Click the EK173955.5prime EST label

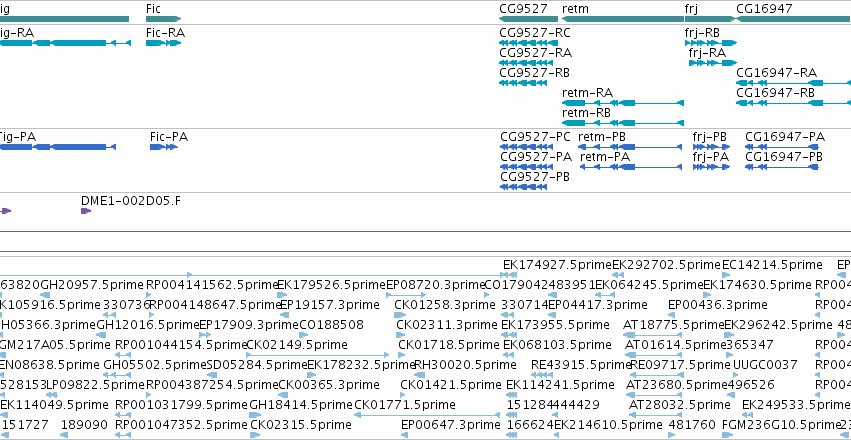click(x=555, y=324)
